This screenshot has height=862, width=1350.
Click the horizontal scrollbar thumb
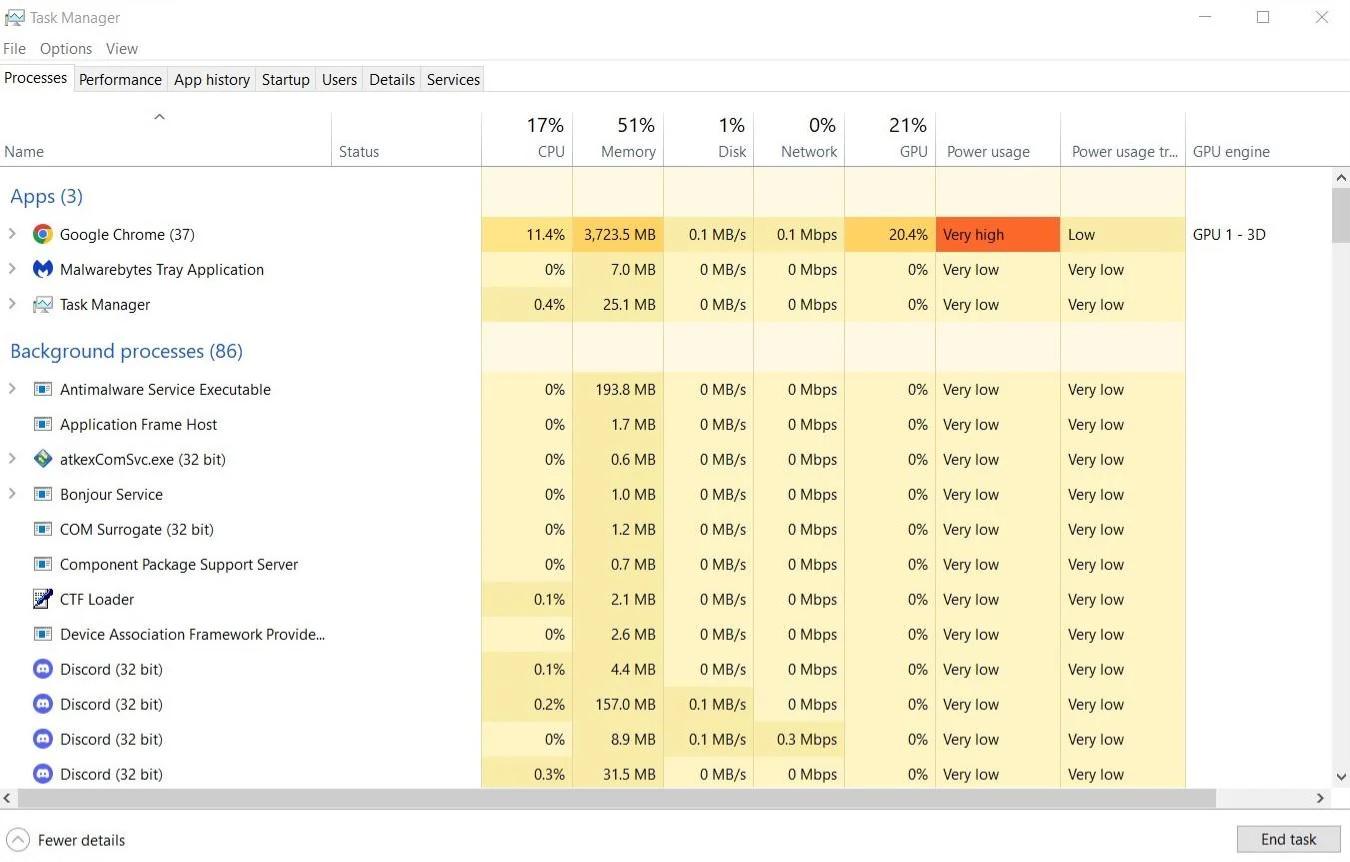tap(617, 798)
